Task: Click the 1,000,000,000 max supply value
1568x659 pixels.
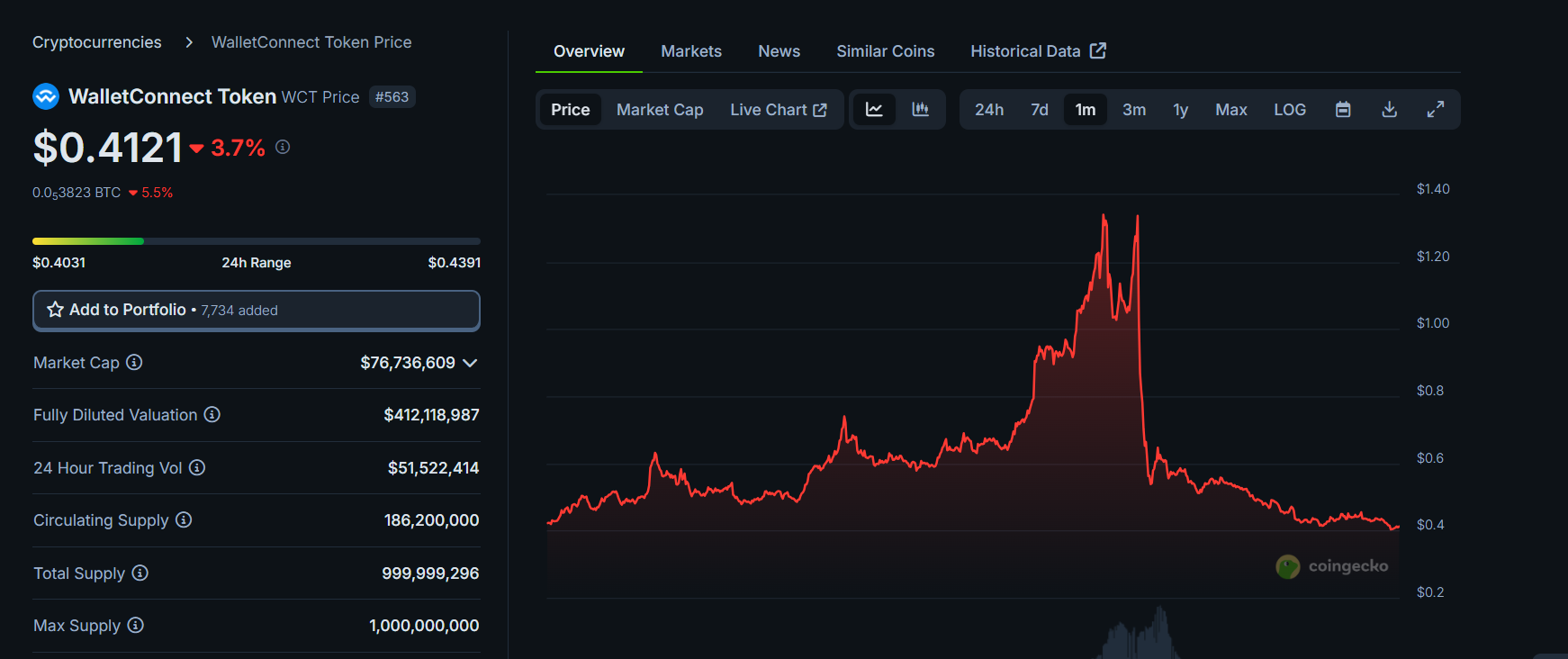Action: pyautogui.click(x=424, y=626)
